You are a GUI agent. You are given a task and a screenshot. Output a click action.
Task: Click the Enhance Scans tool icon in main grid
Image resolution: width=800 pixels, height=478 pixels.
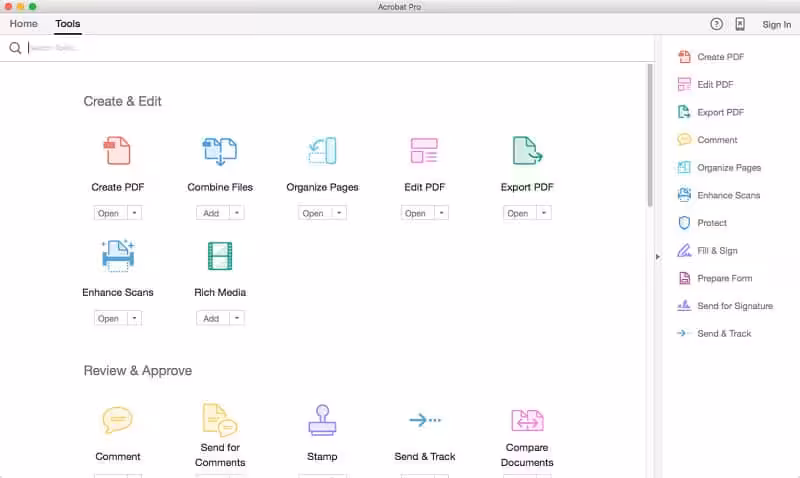tap(118, 256)
